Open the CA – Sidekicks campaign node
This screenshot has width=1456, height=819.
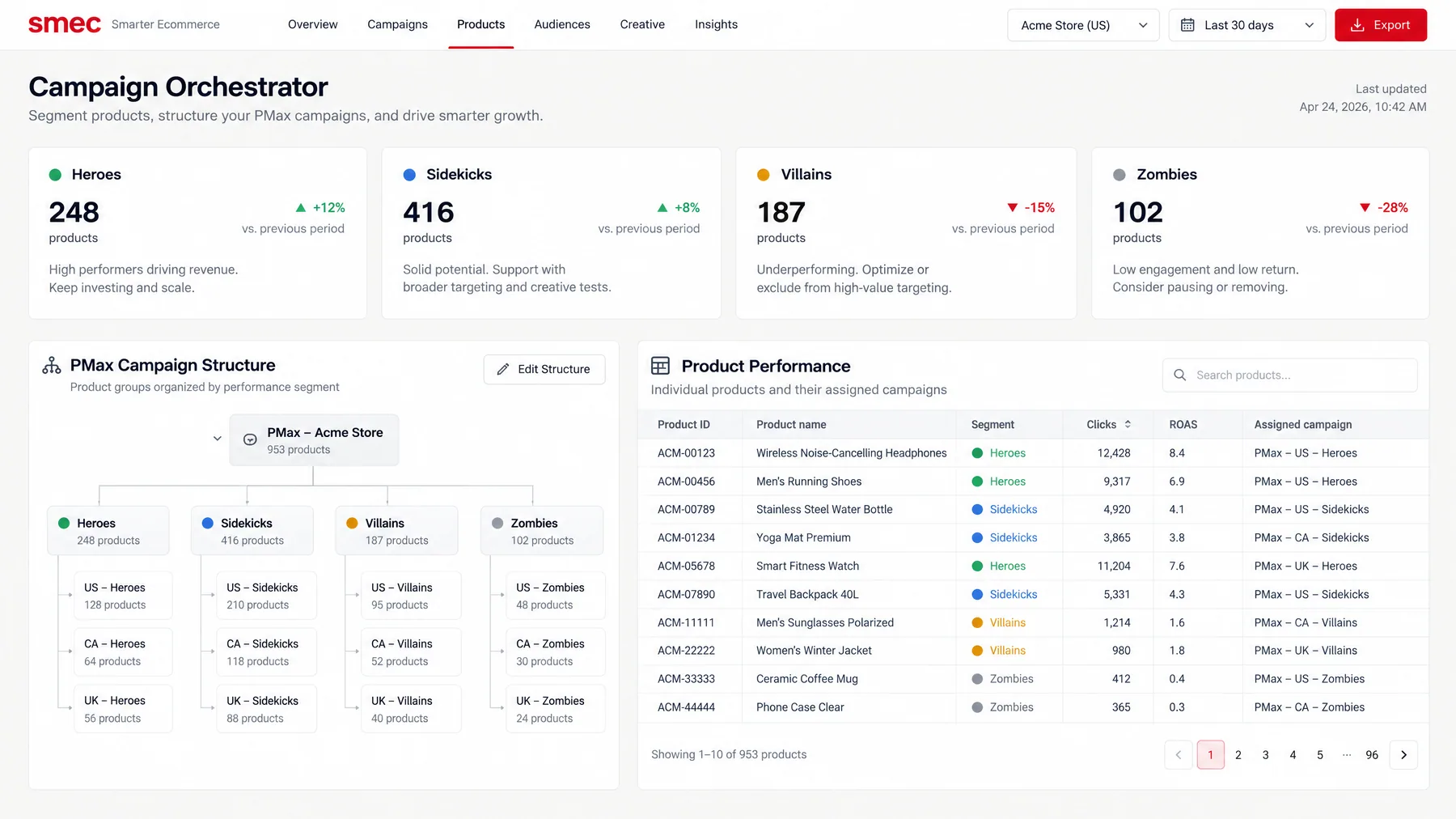pos(266,652)
